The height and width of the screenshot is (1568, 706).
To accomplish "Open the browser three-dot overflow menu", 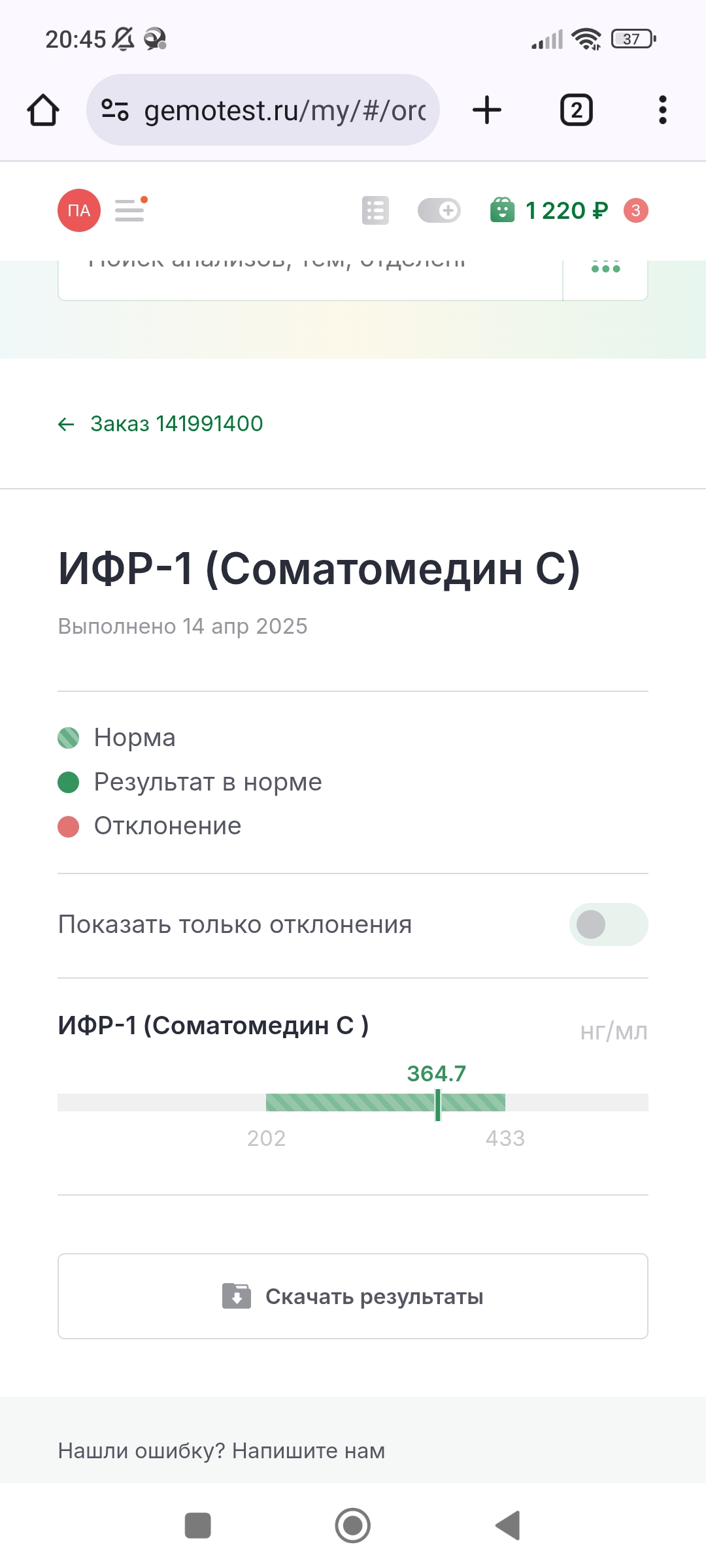I will click(x=663, y=110).
